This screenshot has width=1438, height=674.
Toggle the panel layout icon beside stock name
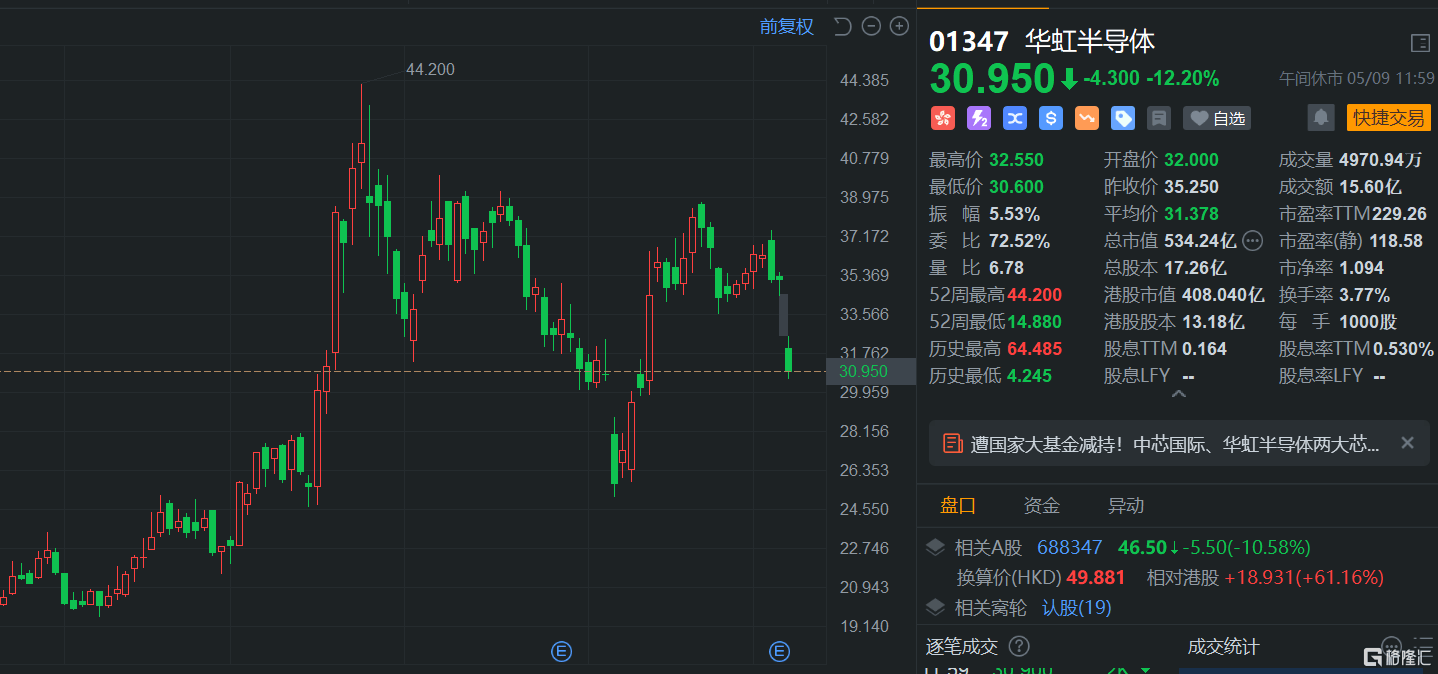pos(1419,43)
